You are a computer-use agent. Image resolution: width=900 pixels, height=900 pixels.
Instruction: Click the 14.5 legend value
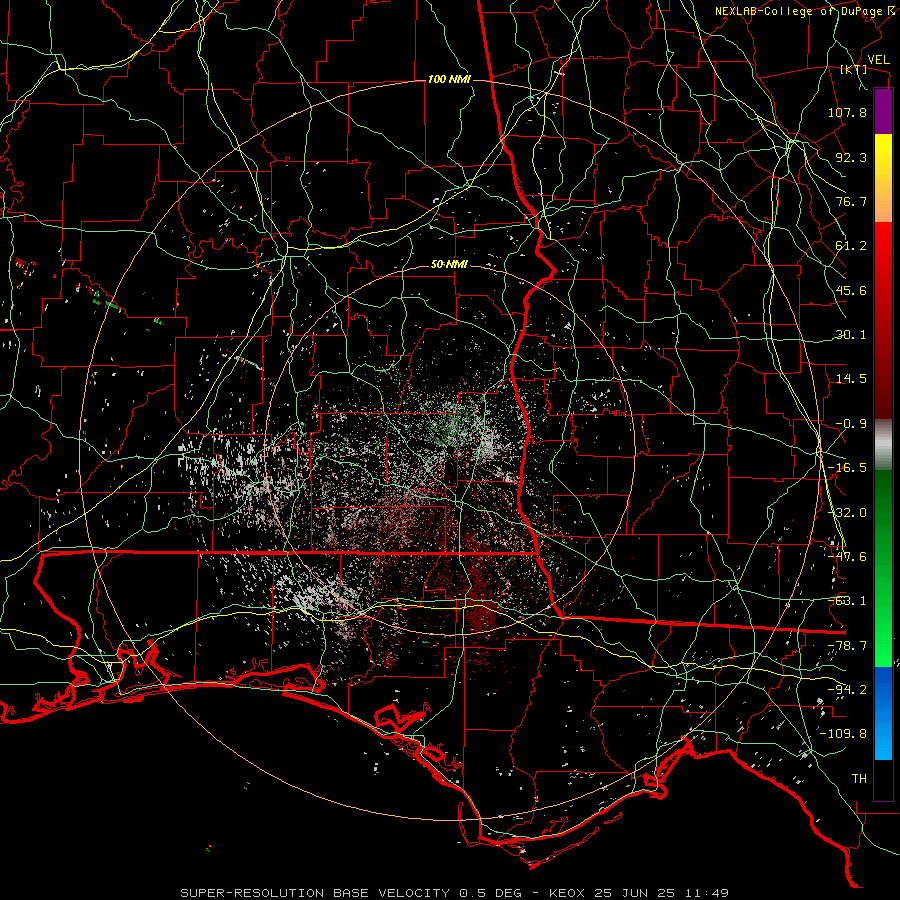click(x=851, y=379)
